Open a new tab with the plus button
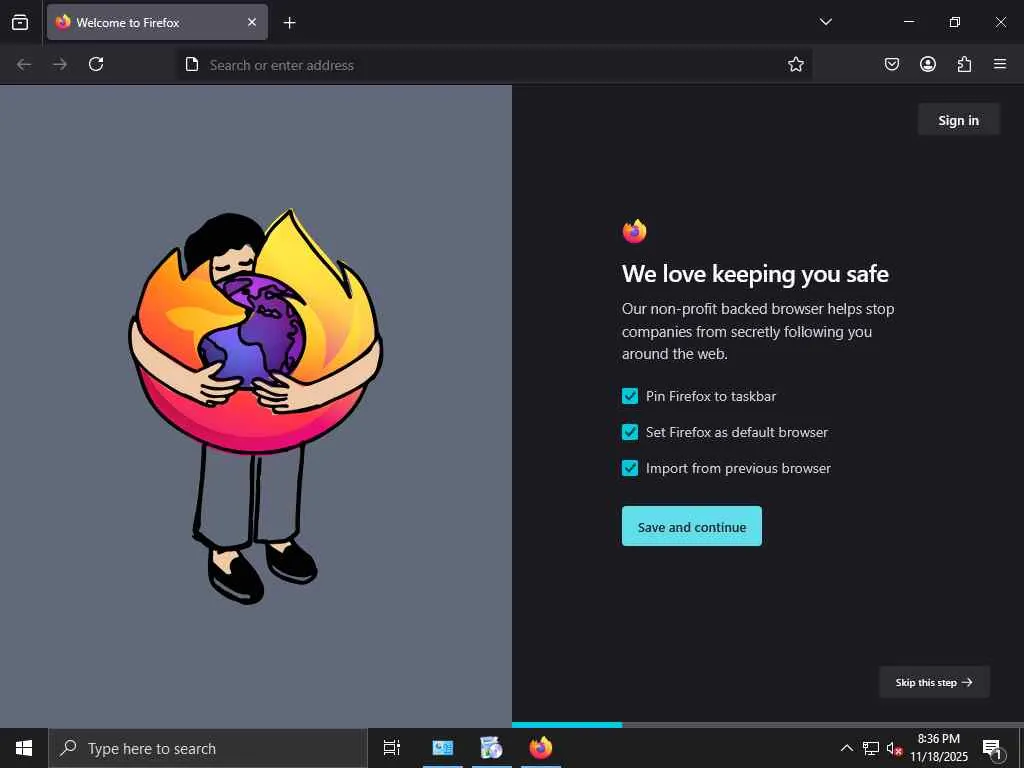 289,23
